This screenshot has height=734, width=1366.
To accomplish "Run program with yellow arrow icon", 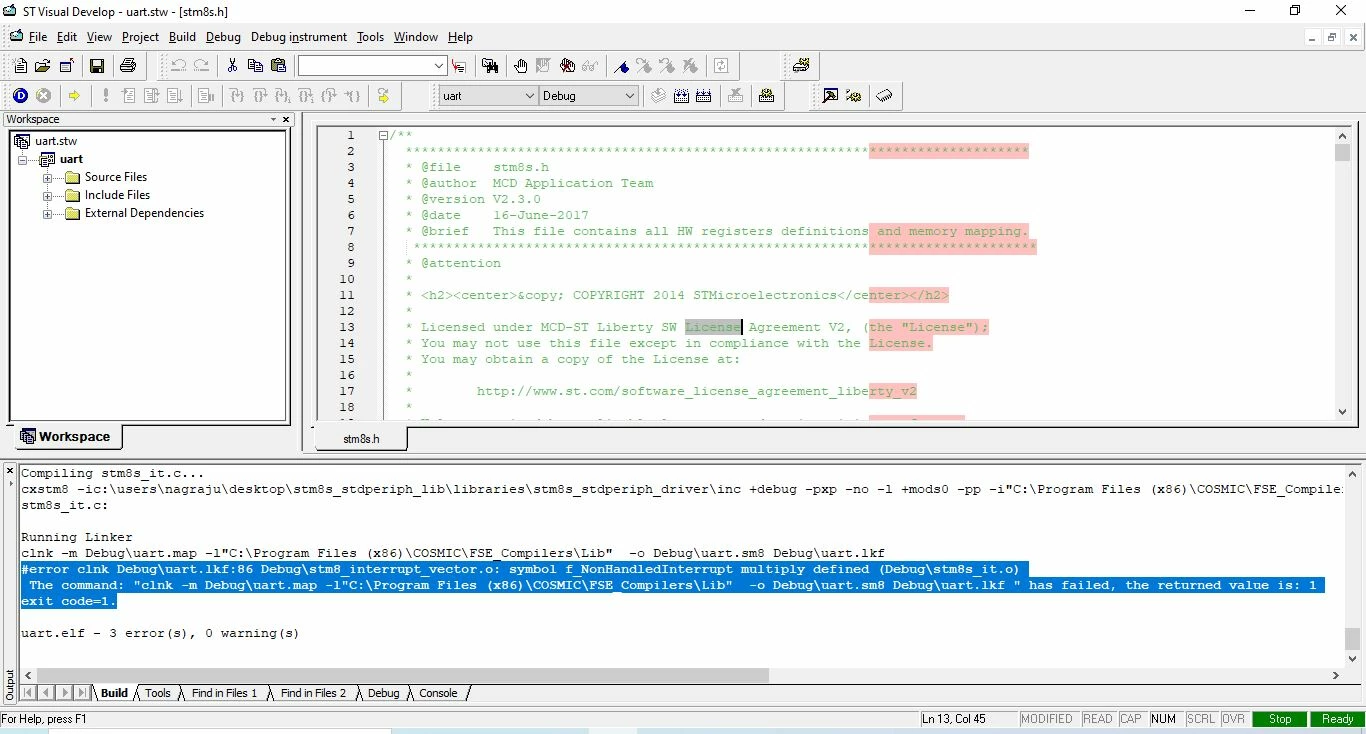I will (74, 96).
